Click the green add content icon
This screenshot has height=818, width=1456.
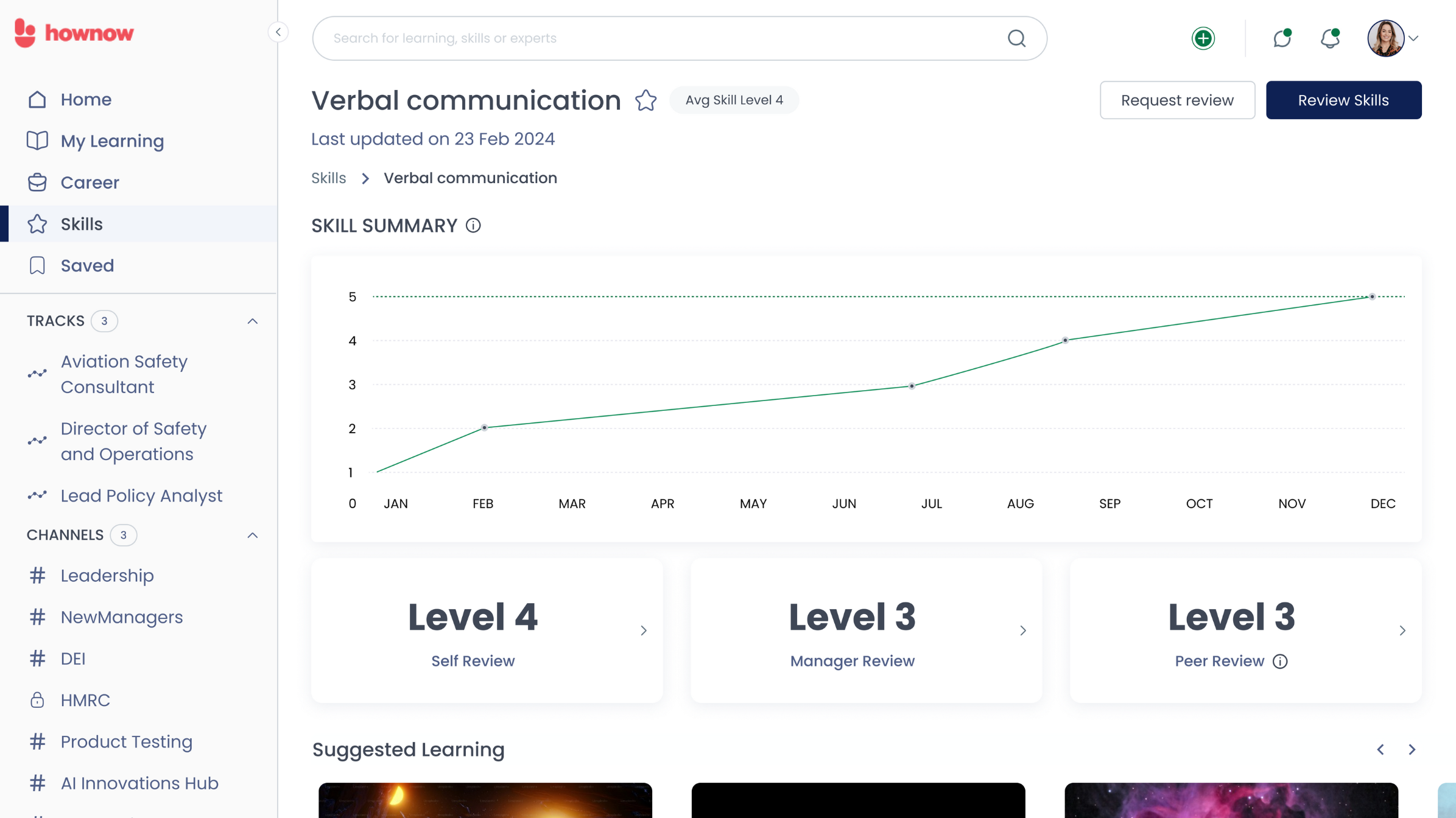click(x=1203, y=38)
